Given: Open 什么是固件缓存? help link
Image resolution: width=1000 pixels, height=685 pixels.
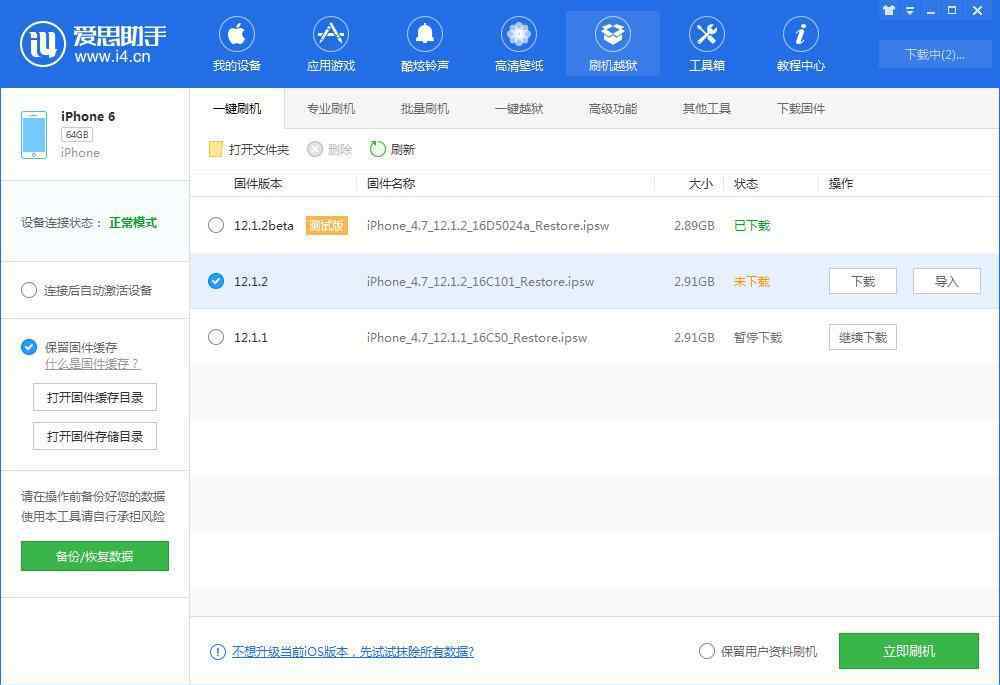Looking at the screenshot, I should (92, 364).
